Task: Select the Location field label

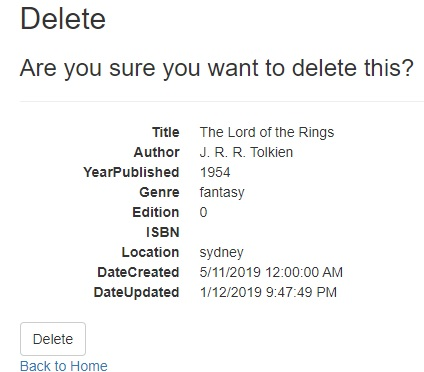Action: pos(150,252)
